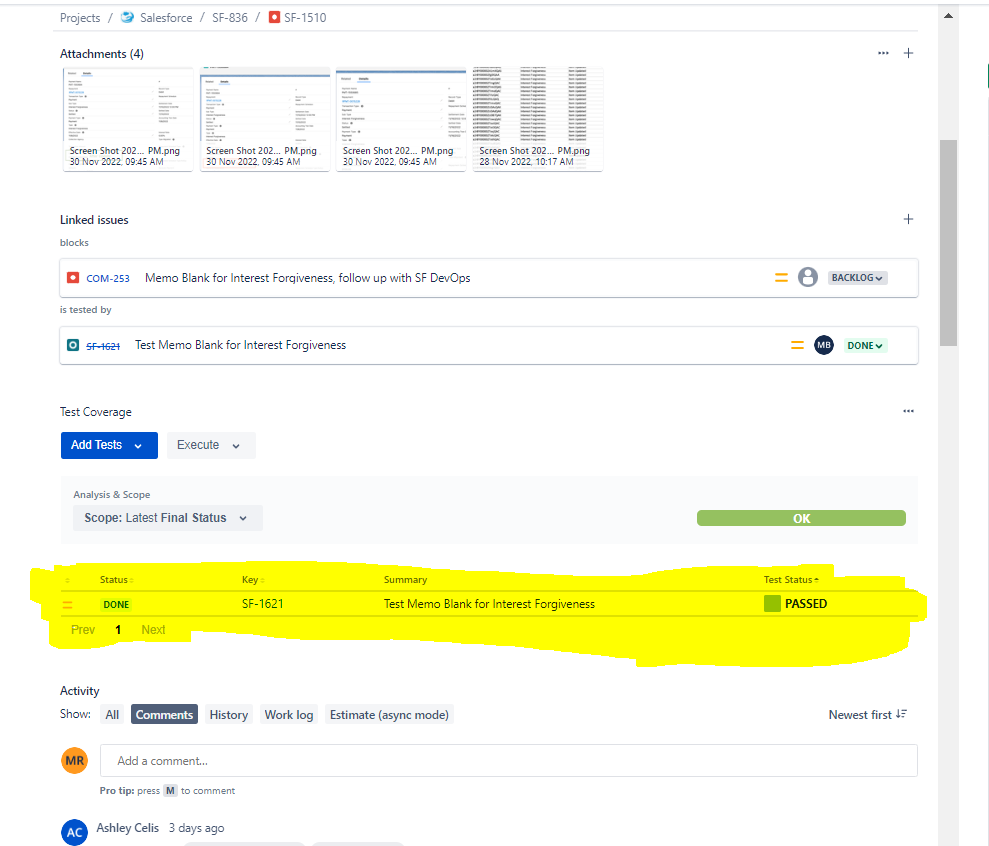This screenshot has height=846, width=989.
Task: Click the Add Tests button
Action: point(96,445)
